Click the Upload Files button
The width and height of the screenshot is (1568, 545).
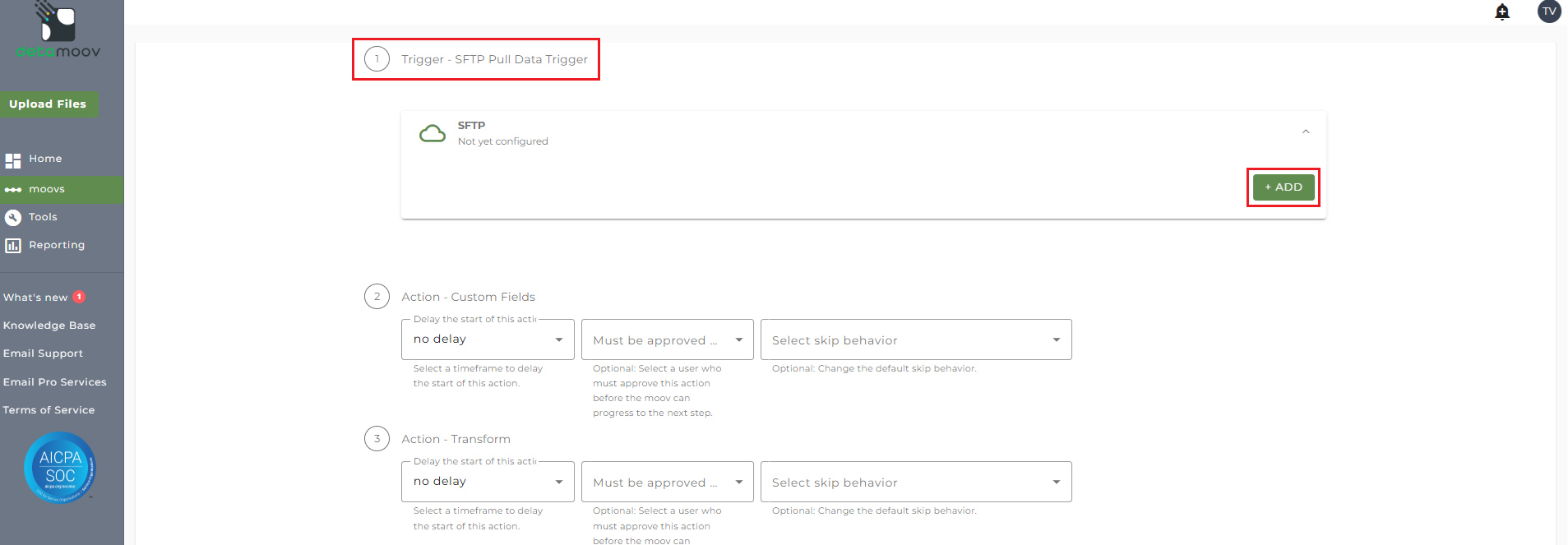pos(48,104)
